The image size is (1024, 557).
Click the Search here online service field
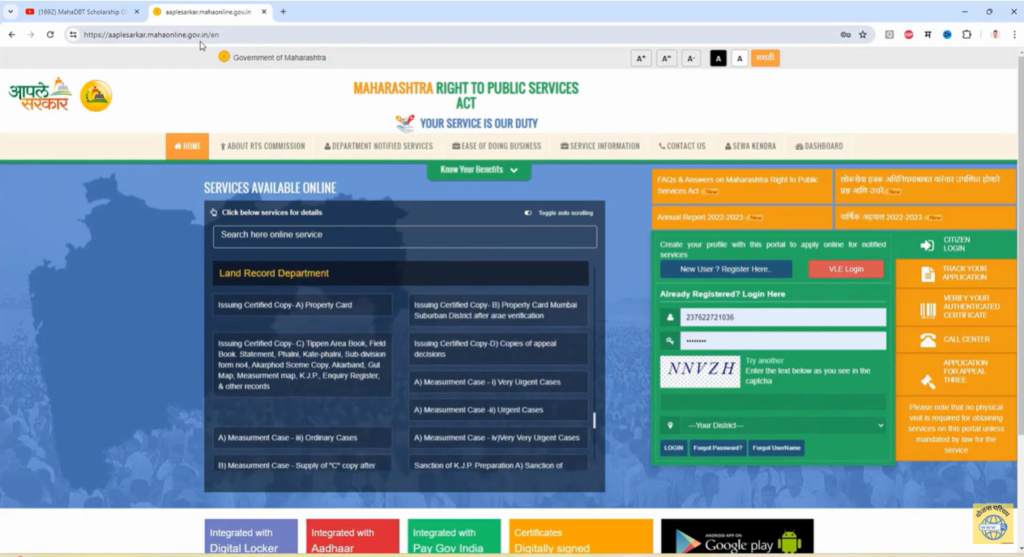pos(404,236)
